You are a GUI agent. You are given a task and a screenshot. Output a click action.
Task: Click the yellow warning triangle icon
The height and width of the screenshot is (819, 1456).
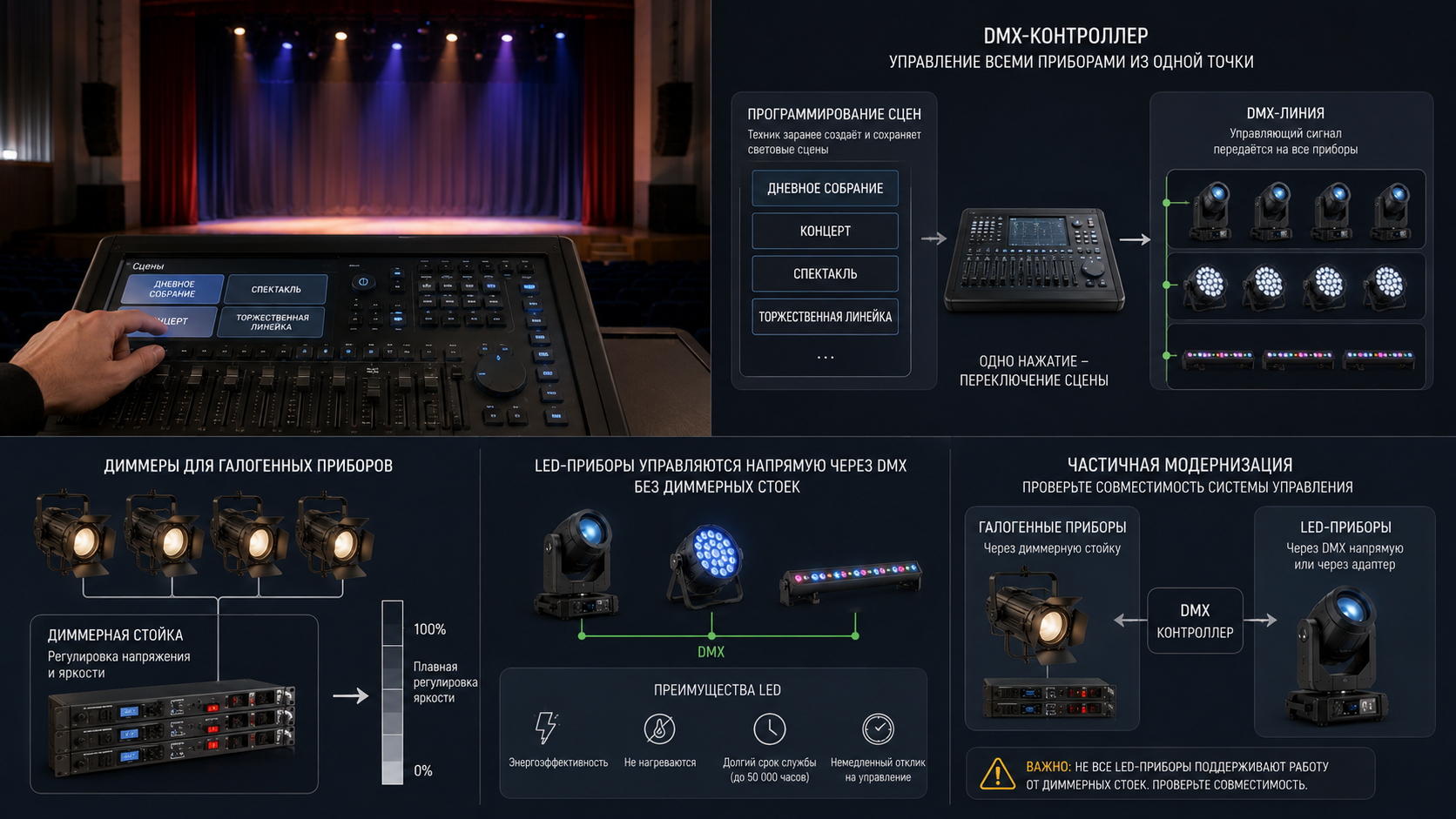pyautogui.click(x=997, y=774)
